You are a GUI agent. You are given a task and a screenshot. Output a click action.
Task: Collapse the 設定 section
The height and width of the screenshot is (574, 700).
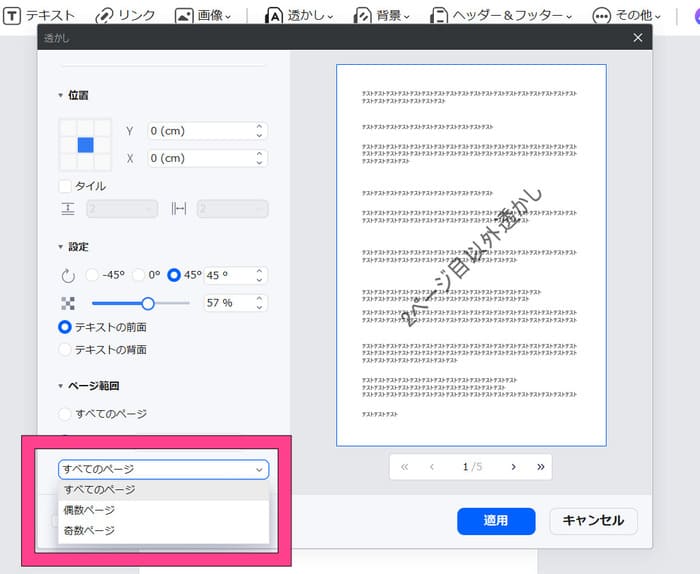pyautogui.click(x=60, y=247)
